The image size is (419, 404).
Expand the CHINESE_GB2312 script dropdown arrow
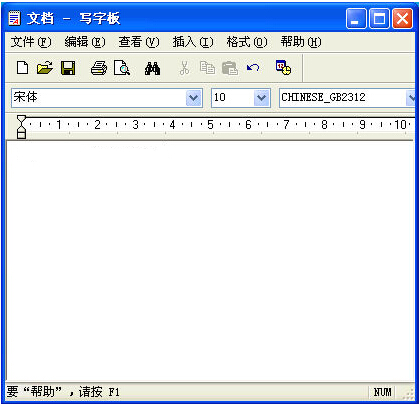pyautogui.click(x=411, y=98)
